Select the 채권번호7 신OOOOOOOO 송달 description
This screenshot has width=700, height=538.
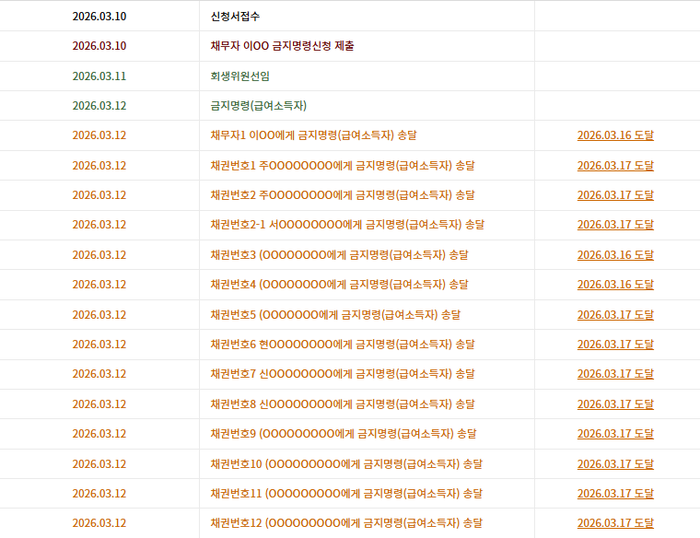coord(342,374)
